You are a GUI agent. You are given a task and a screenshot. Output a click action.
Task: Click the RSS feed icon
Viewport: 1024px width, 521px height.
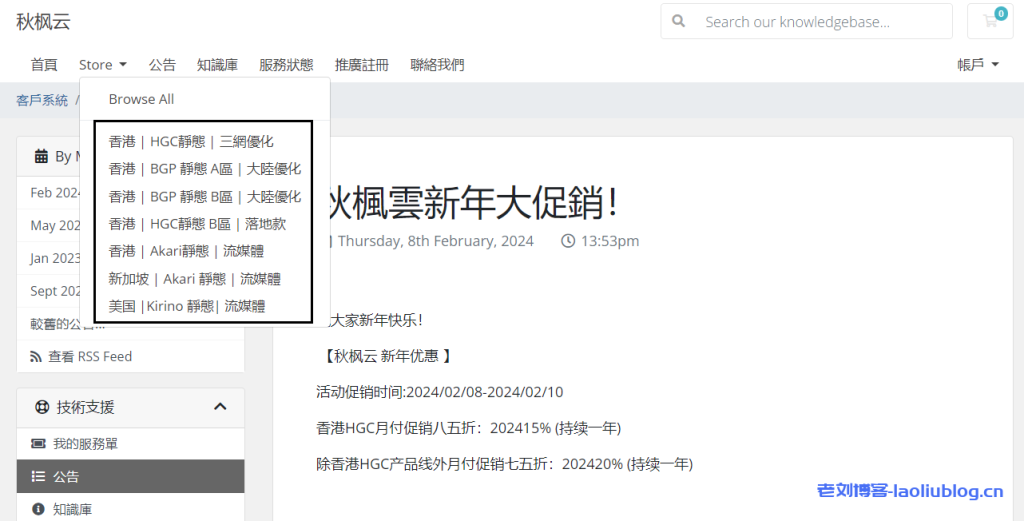(x=37, y=356)
